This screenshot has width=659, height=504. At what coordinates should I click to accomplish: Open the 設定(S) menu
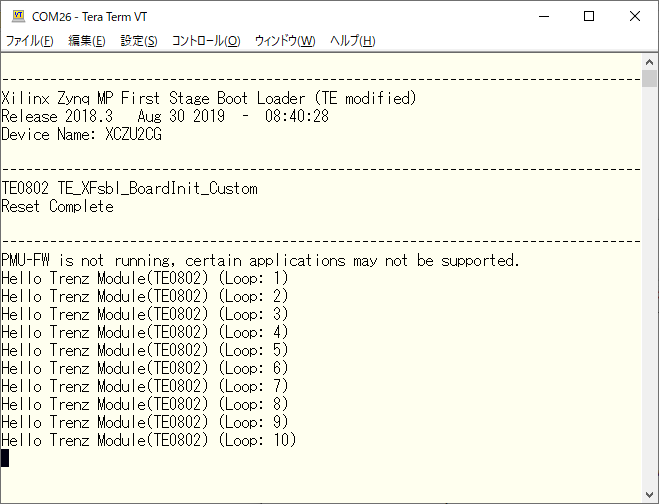click(x=139, y=41)
